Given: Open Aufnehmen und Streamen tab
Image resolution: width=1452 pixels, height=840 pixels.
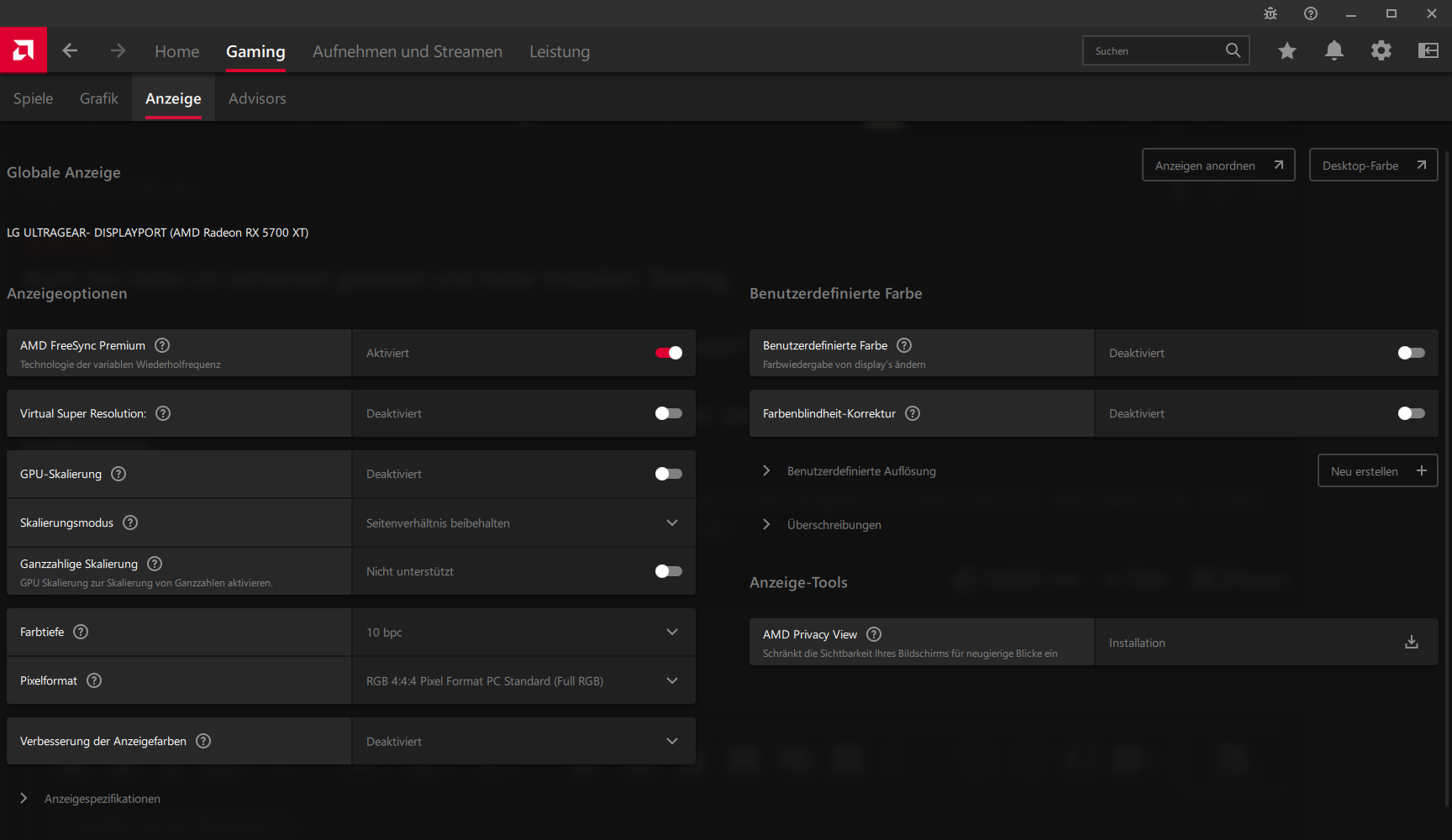Looking at the screenshot, I should coord(408,51).
